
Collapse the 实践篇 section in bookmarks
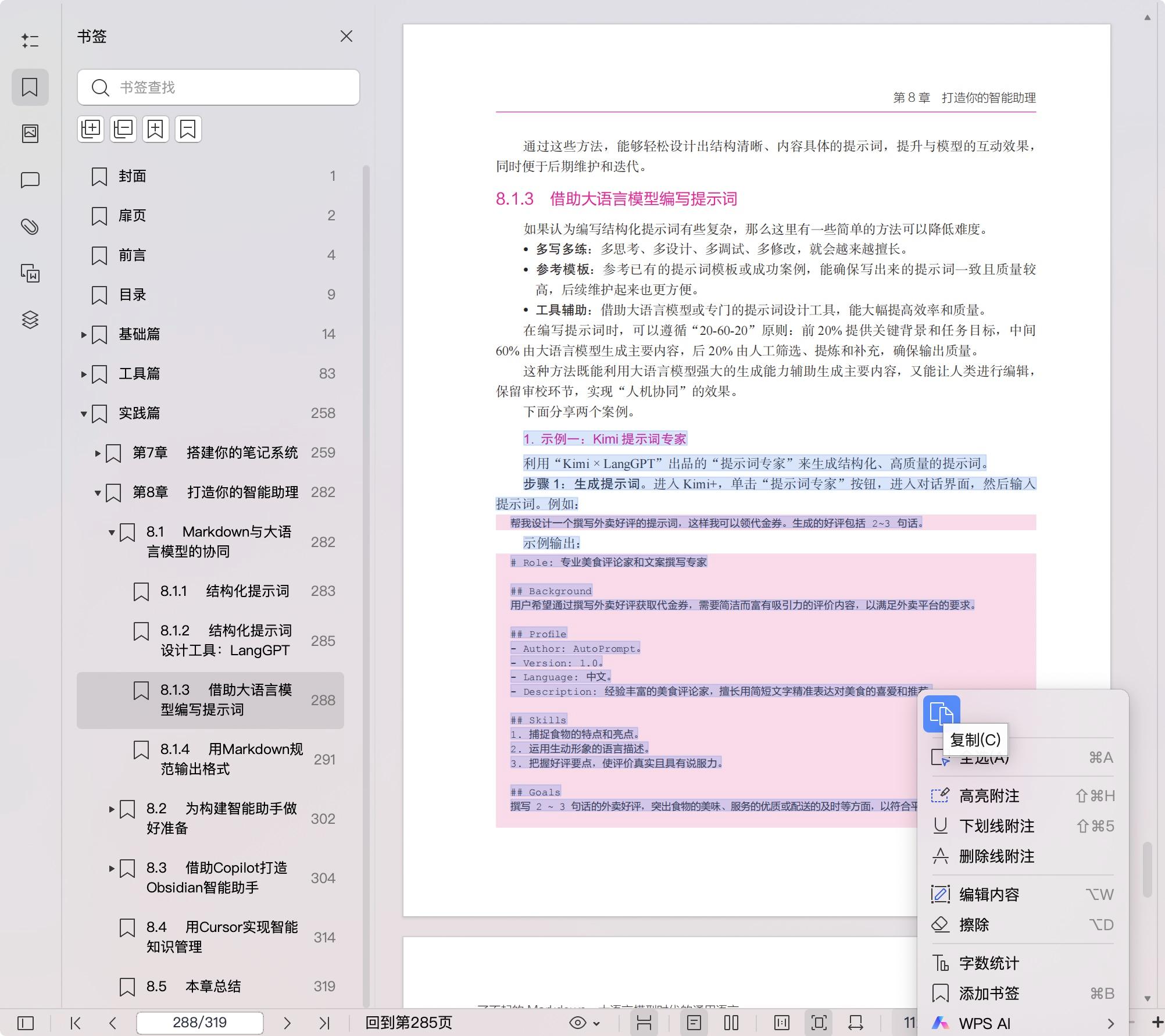(84, 413)
